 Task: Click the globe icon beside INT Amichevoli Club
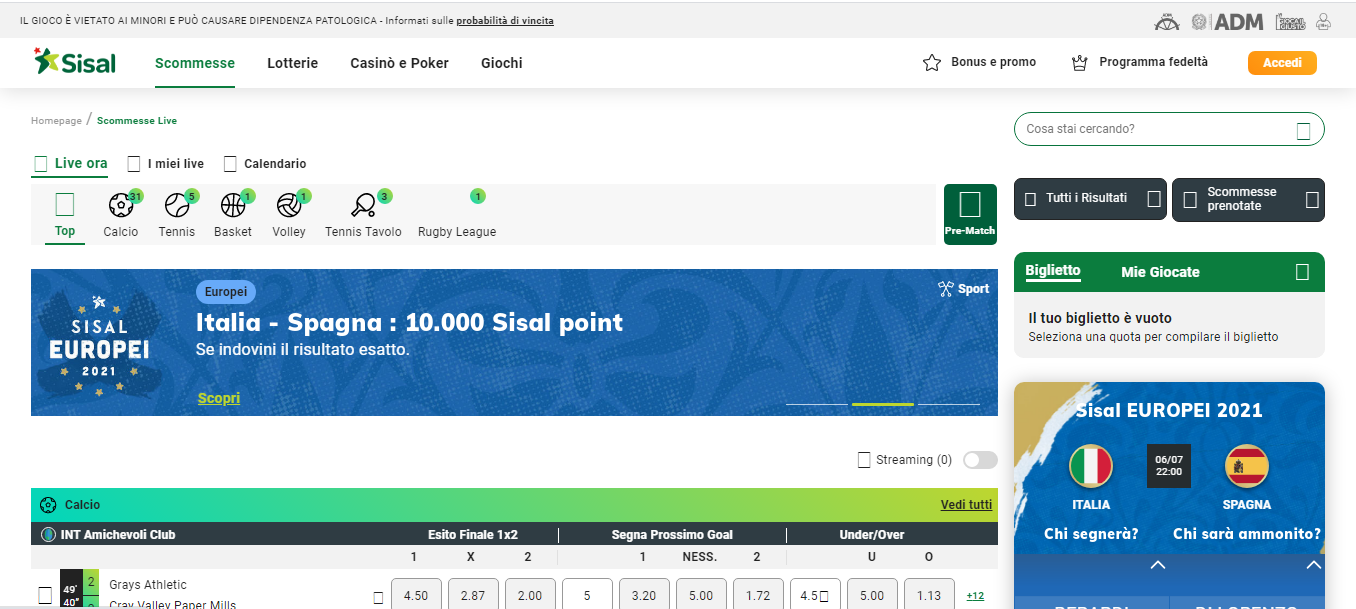click(48, 534)
